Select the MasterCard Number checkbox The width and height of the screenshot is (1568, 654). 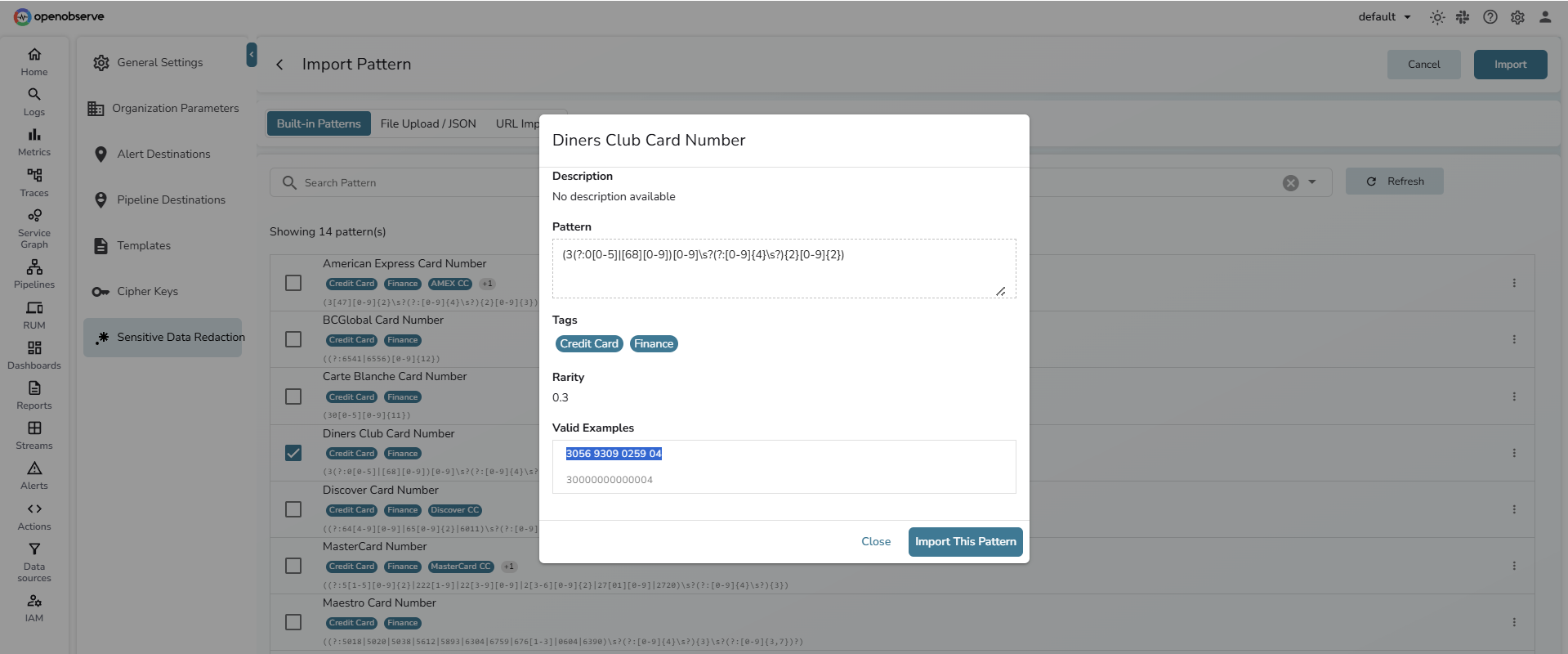[293, 566]
